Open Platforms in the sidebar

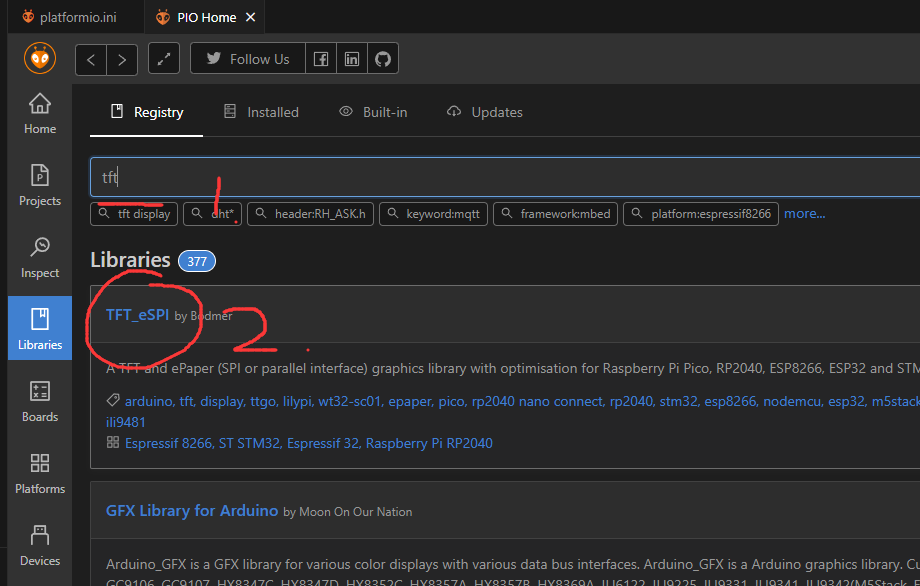point(40,474)
